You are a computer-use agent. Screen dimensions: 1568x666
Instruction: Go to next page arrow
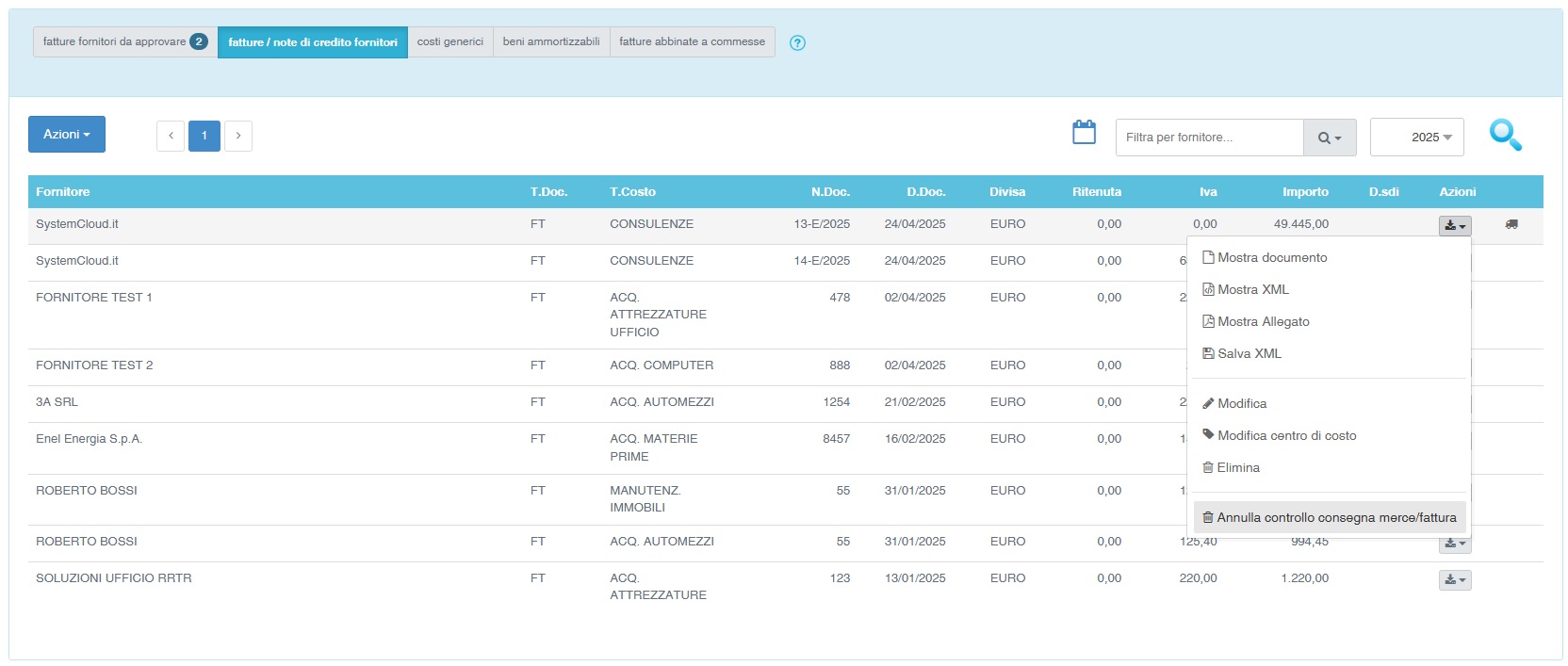click(238, 136)
